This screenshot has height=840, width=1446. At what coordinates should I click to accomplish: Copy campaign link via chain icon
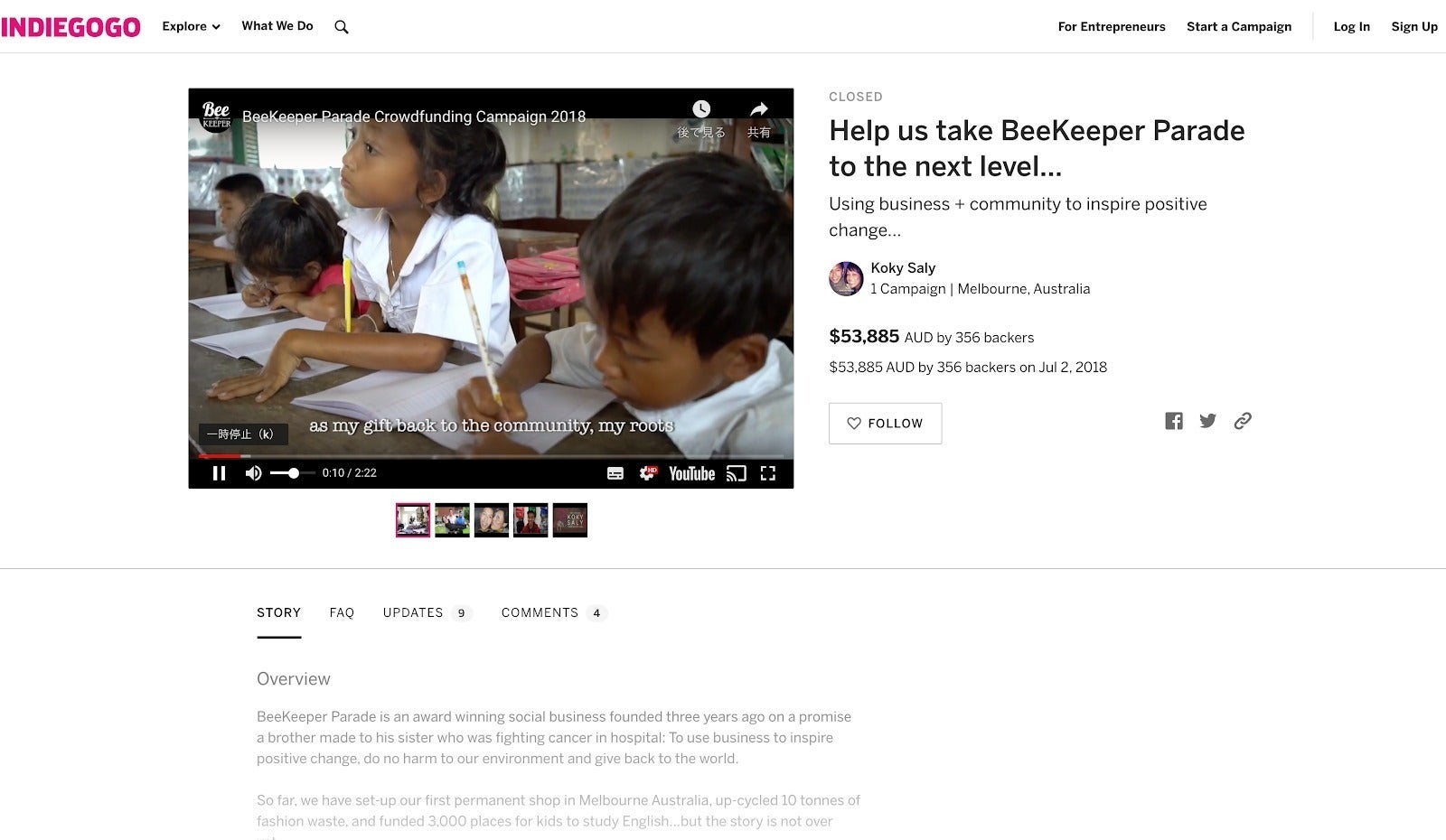pyautogui.click(x=1243, y=421)
